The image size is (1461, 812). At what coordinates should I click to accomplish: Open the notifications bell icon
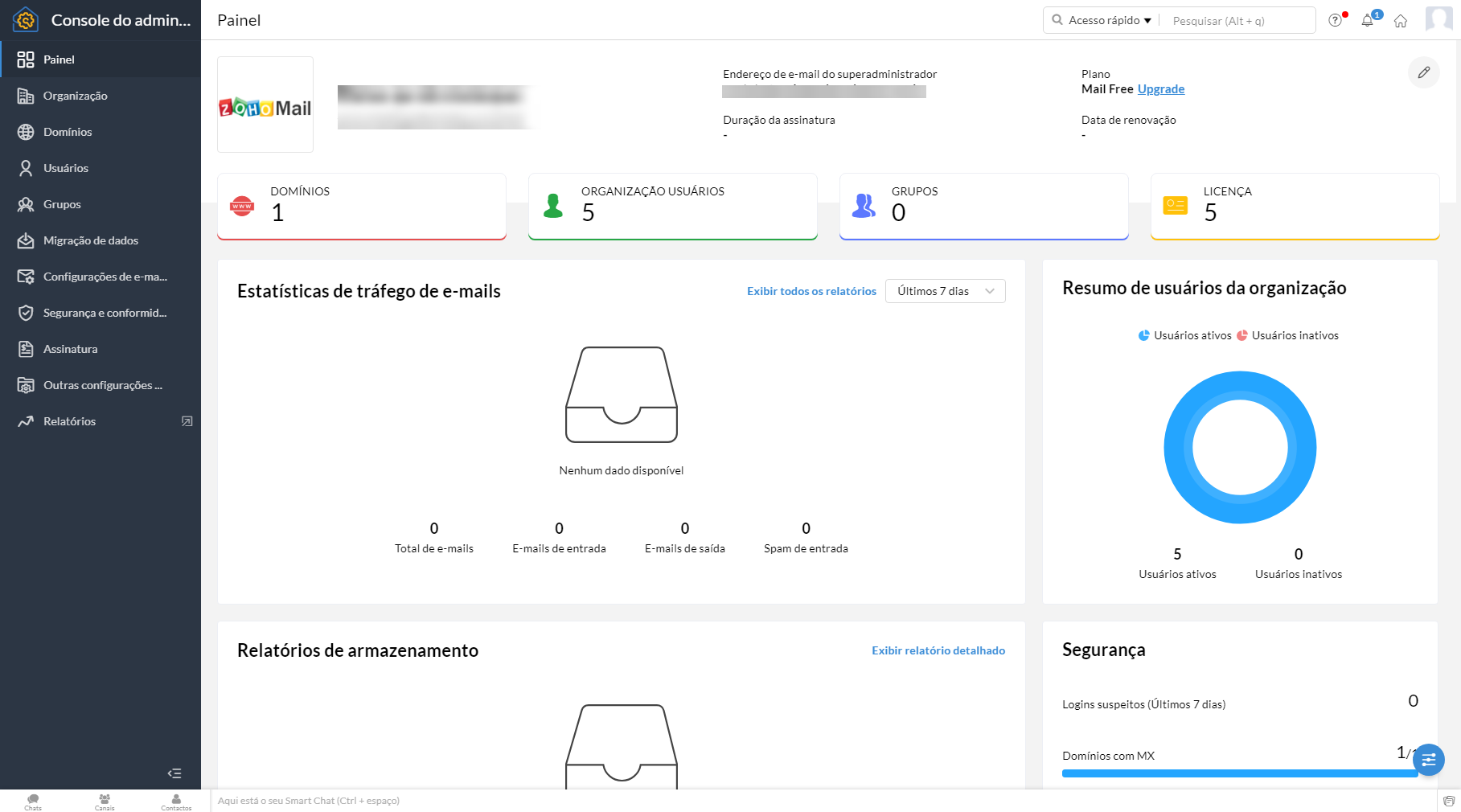(x=1367, y=21)
